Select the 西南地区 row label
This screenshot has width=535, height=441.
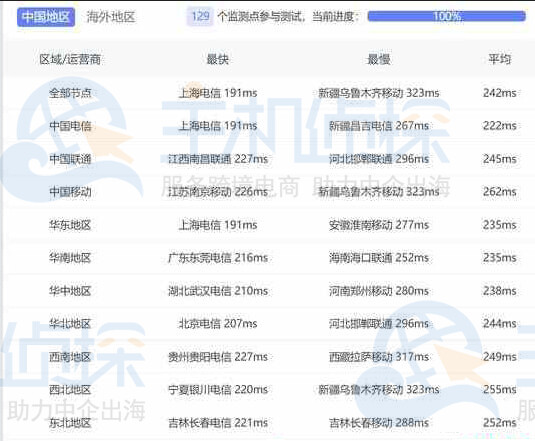click(x=70, y=357)
